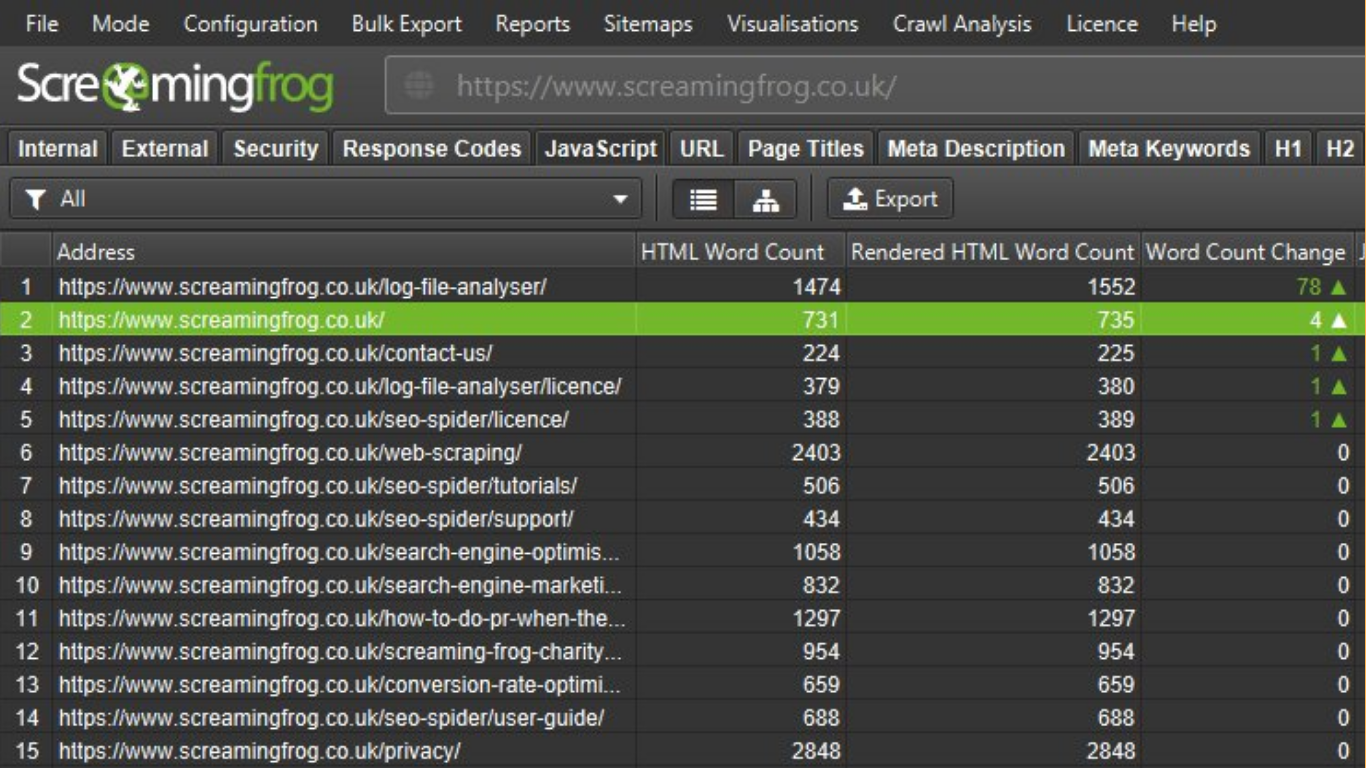Click the globe icon in URL bar

tap(419, 86)
